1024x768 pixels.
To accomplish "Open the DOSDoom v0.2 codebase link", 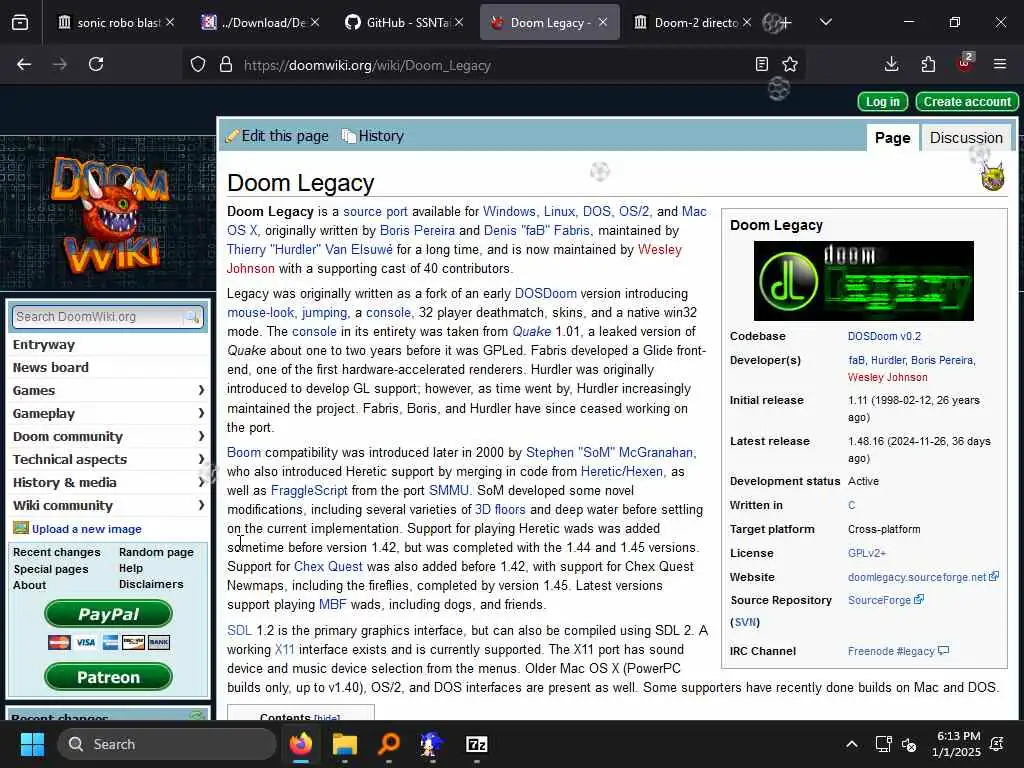I will [884, 336].
